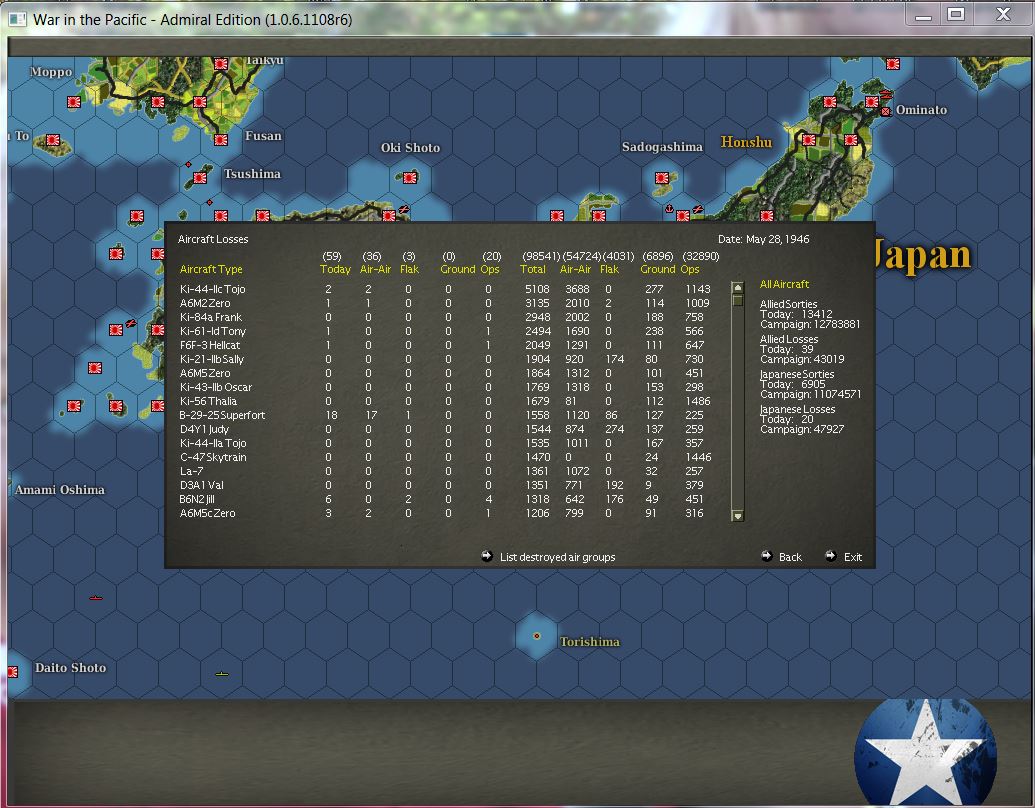Image resolution: width=1035 pixels, height=808 pixels.
Task: Click the Amami Oshima map label
Action: click(x=59, y=490)
